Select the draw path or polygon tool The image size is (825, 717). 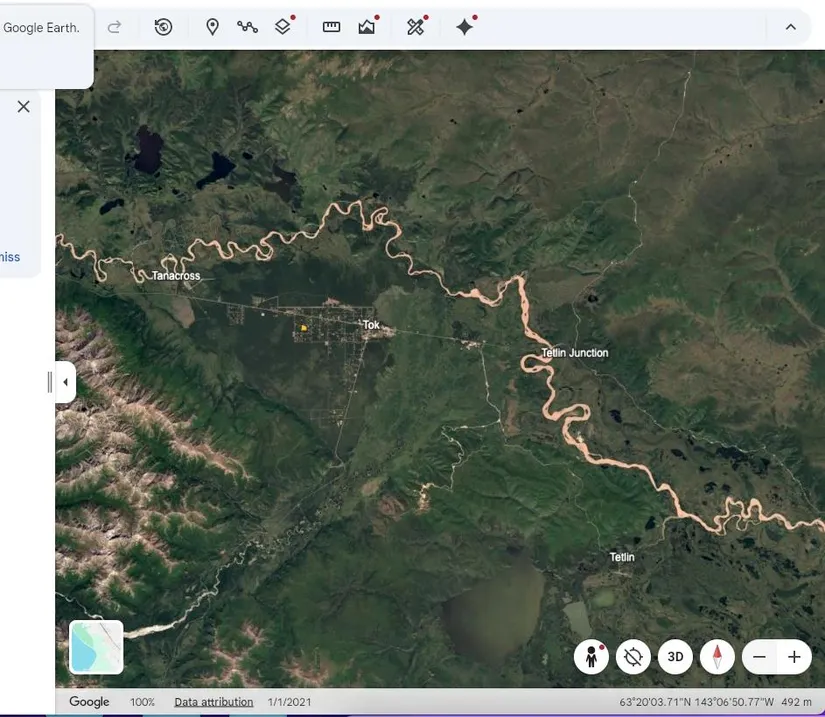[x=247, y=27]
